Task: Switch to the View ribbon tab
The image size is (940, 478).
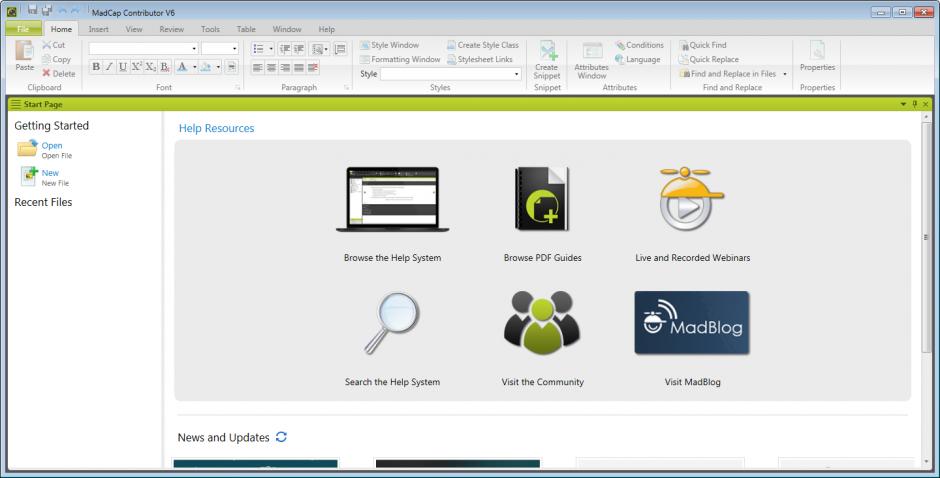Action: pos(134,29)
